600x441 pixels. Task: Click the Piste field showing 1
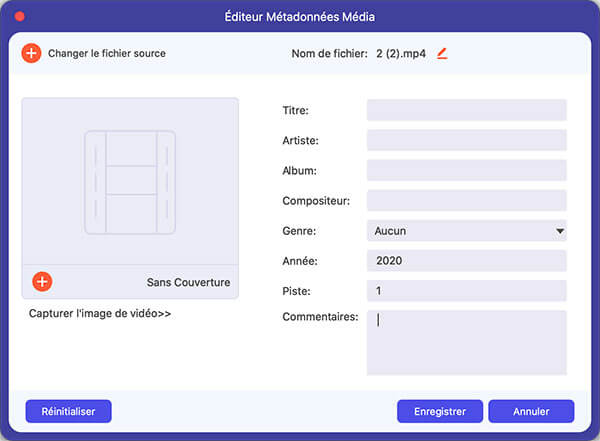(466, 291)
